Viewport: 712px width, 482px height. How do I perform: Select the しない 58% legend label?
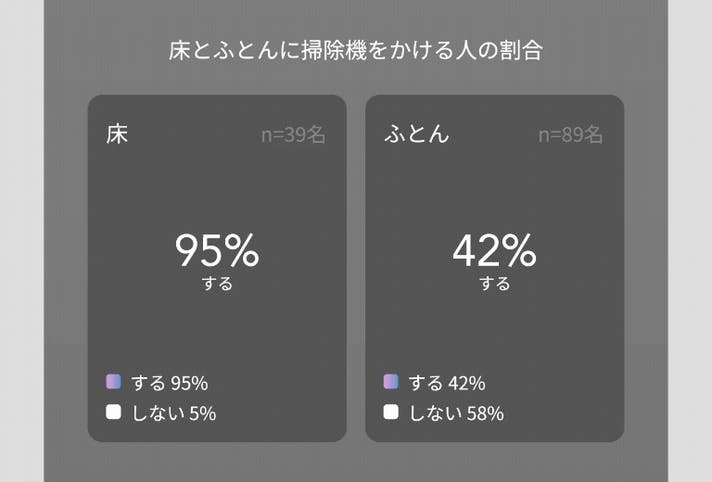coord(456,413)
